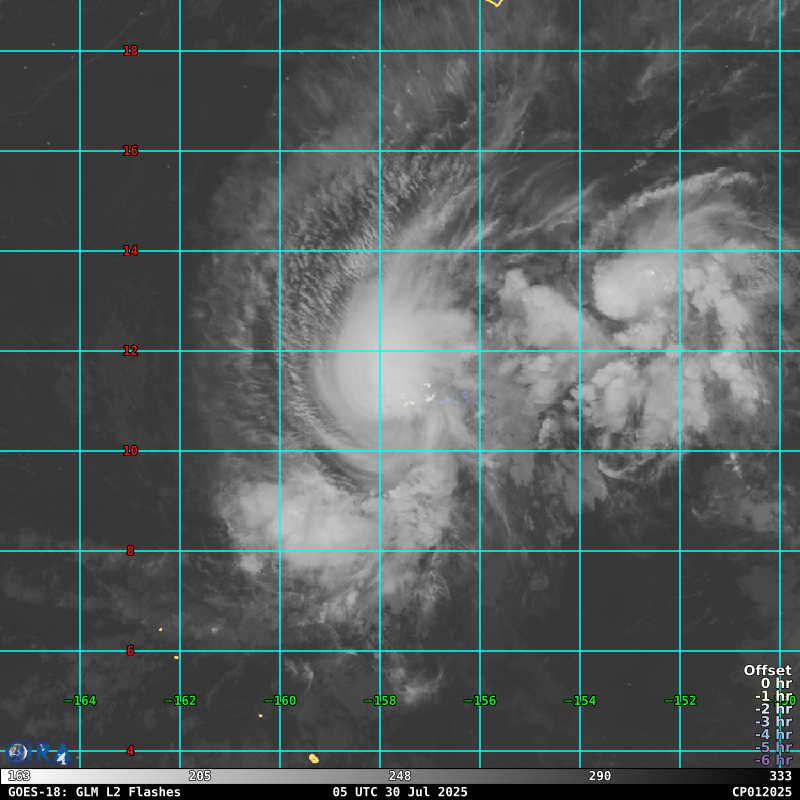The height and width of the screenshot is (800, 800).
Task: Select the 0 hr offset legend entry
Action: pos(776,684)
